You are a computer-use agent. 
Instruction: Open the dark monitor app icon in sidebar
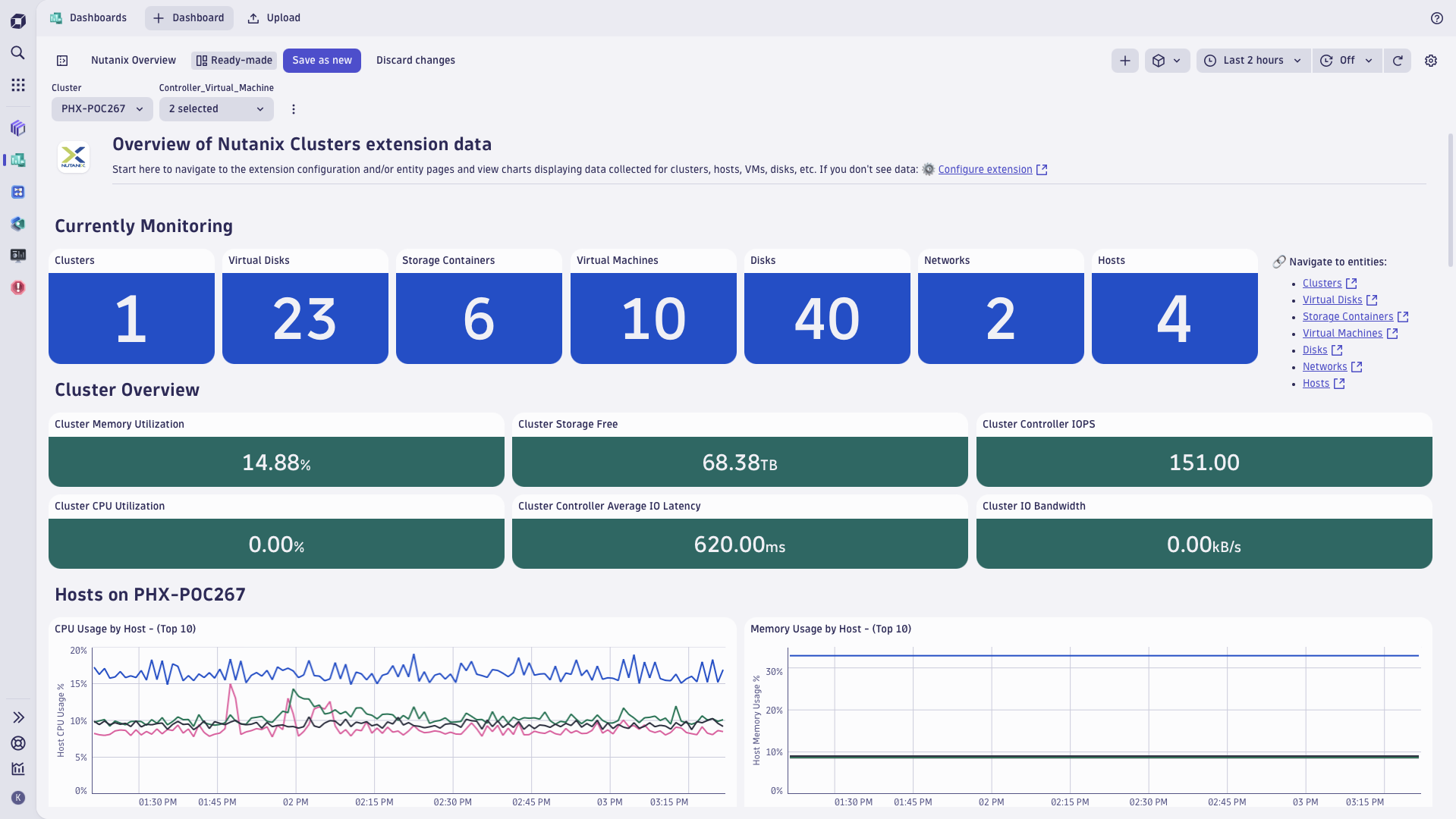pos(18,256)
